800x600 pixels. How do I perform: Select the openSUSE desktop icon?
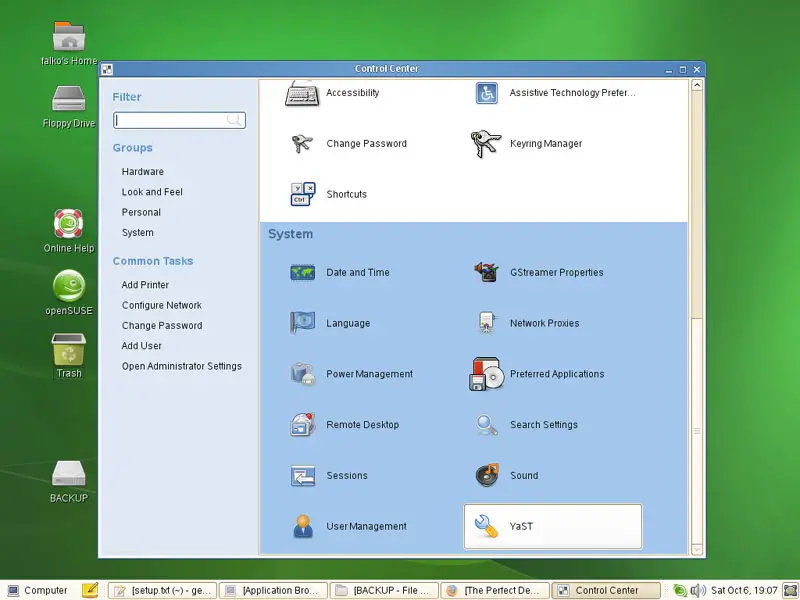(69, 286)
